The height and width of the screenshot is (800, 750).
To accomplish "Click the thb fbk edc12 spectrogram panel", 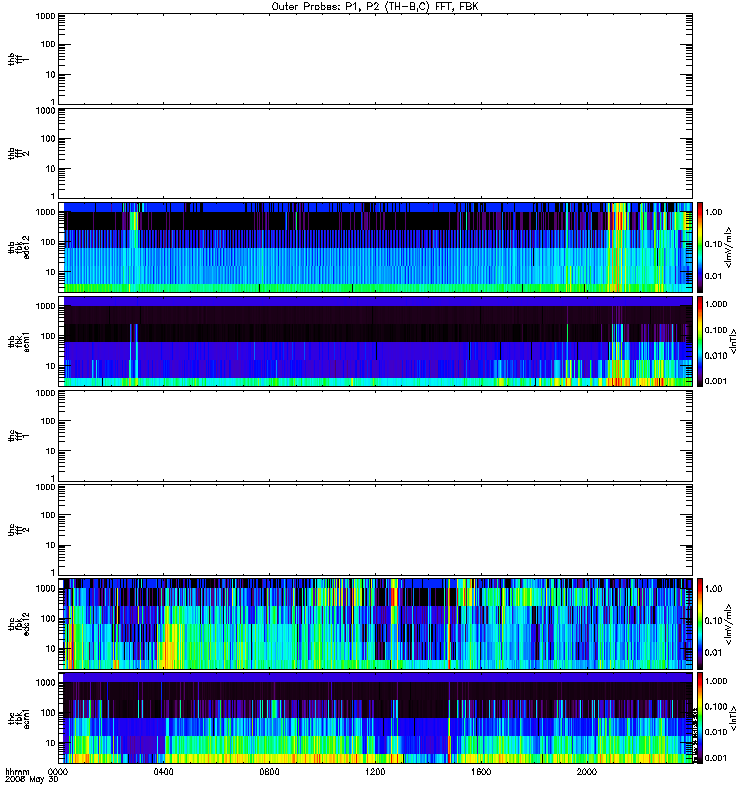I will coord(376,247).
